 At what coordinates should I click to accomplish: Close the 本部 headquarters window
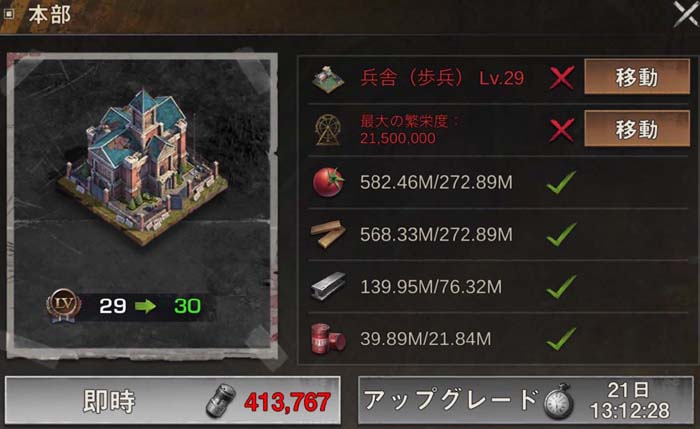(x=686, y=14)
